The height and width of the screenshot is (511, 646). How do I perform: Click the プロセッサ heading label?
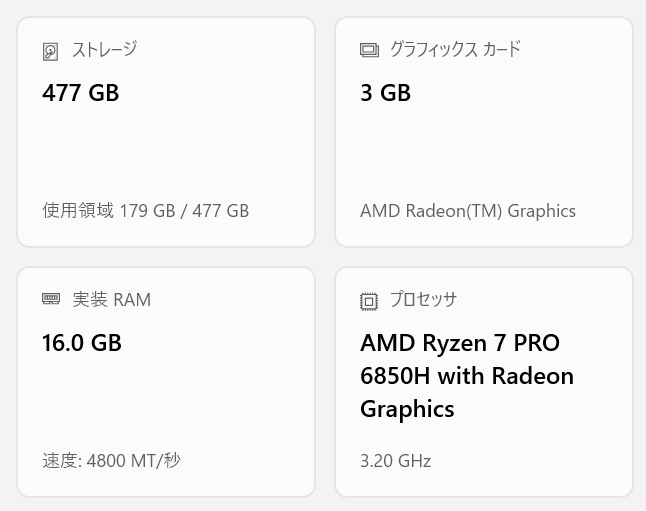[x=424, y=299]
